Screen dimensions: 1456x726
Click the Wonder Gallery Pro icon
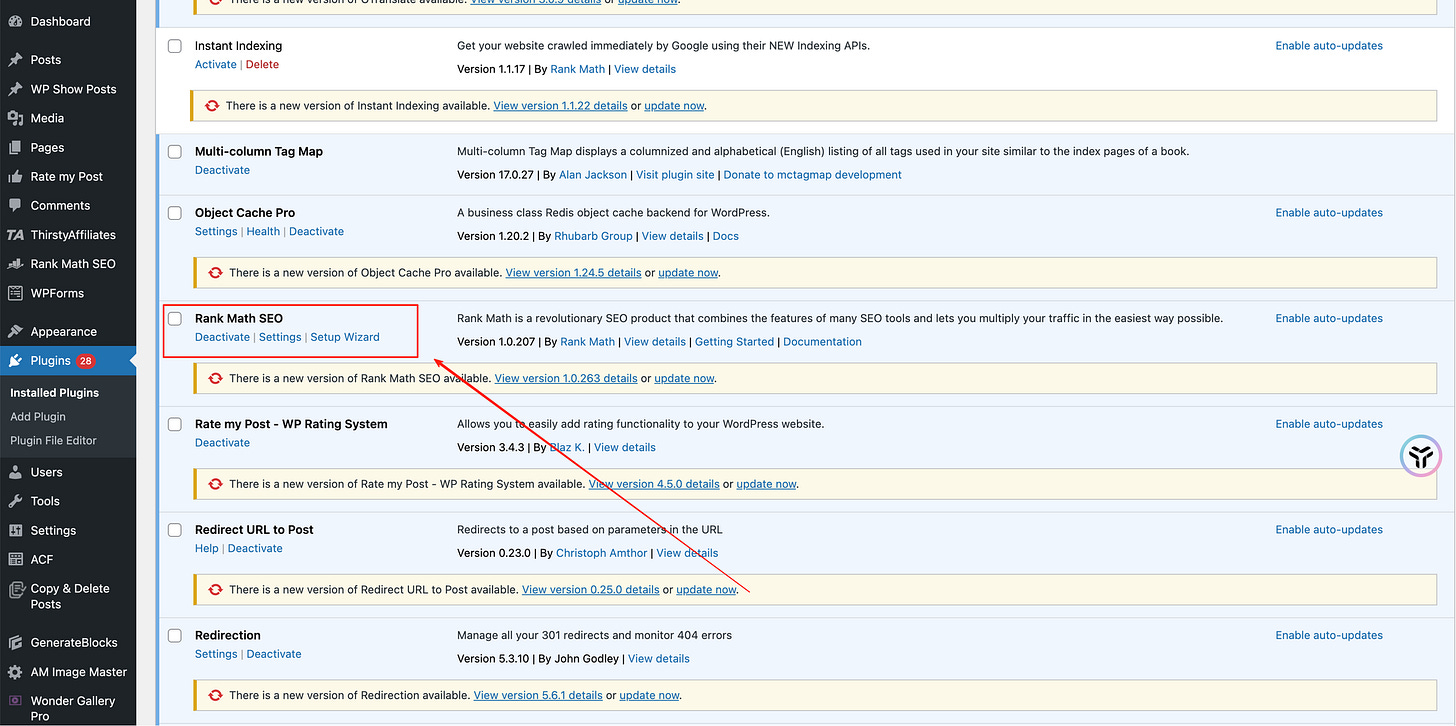click(15, 701)
